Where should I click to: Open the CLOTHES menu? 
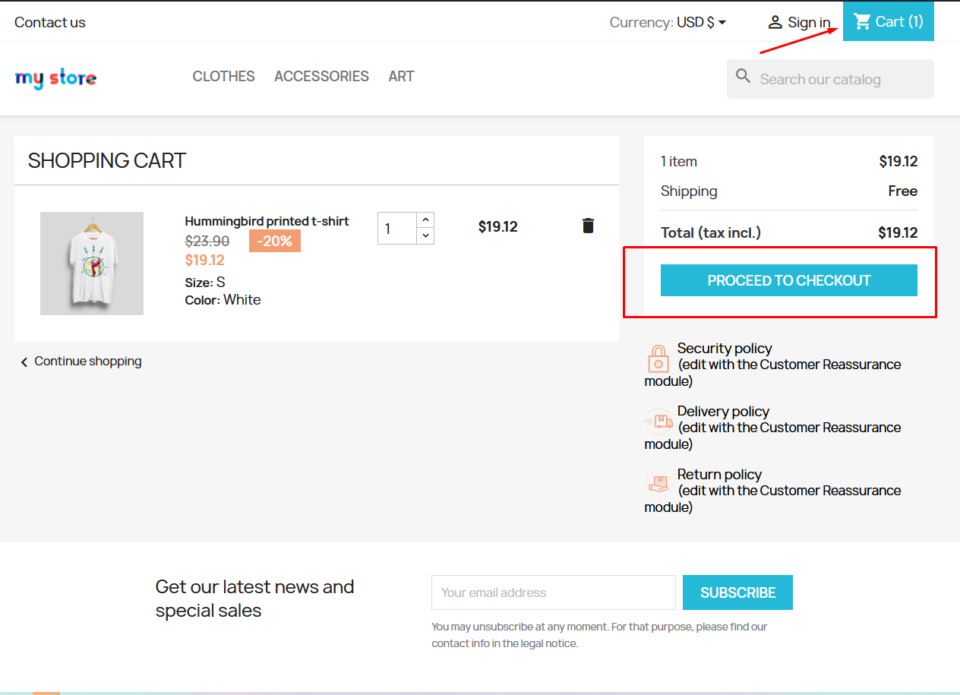click(223, 76)
